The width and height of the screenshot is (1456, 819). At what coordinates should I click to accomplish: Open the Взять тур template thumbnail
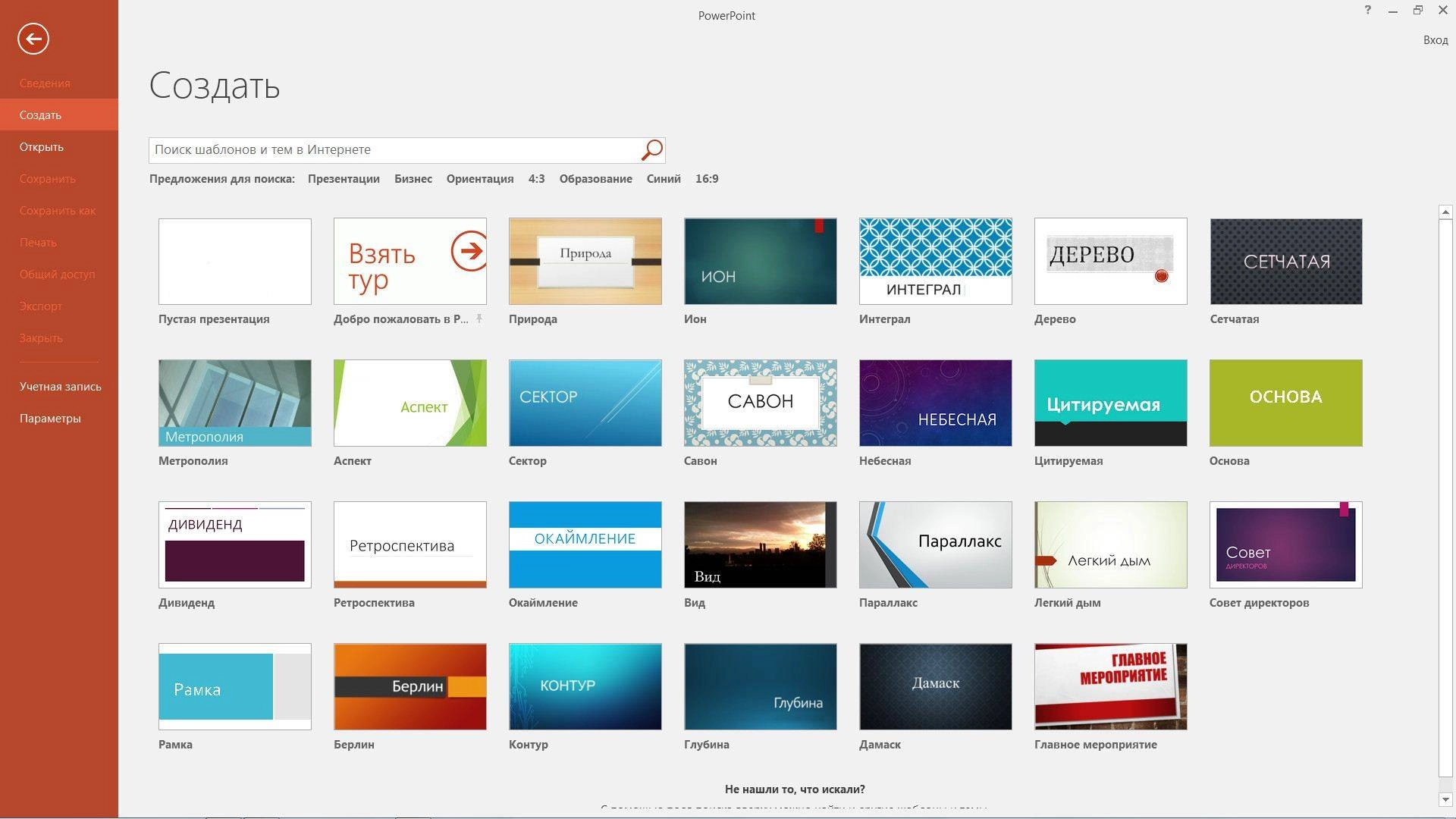point(410,262)
